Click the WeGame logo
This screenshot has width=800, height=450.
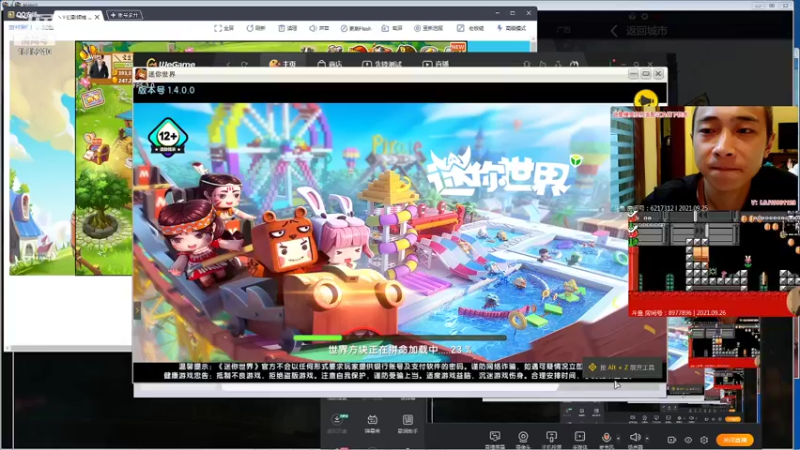coord(171,64)
